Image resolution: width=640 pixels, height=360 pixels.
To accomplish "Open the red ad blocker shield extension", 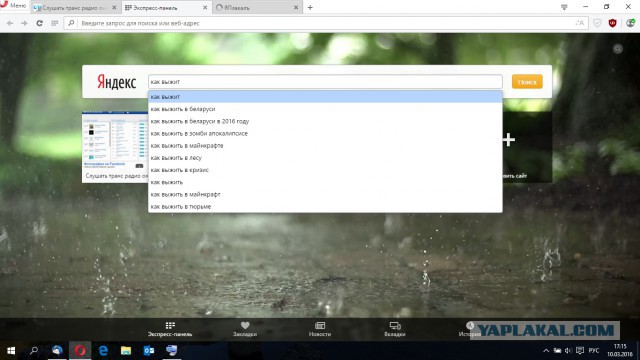I will (612, 23).
